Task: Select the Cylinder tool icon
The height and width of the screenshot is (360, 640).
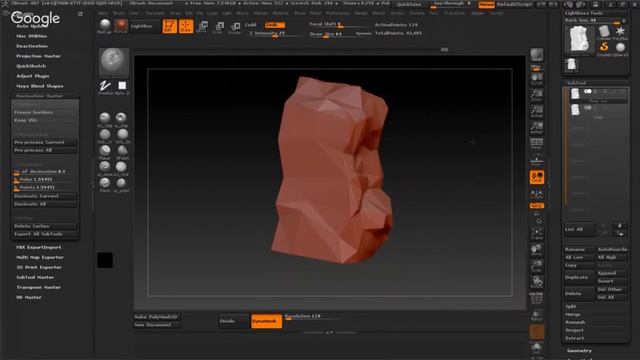Action: [604, 32]
